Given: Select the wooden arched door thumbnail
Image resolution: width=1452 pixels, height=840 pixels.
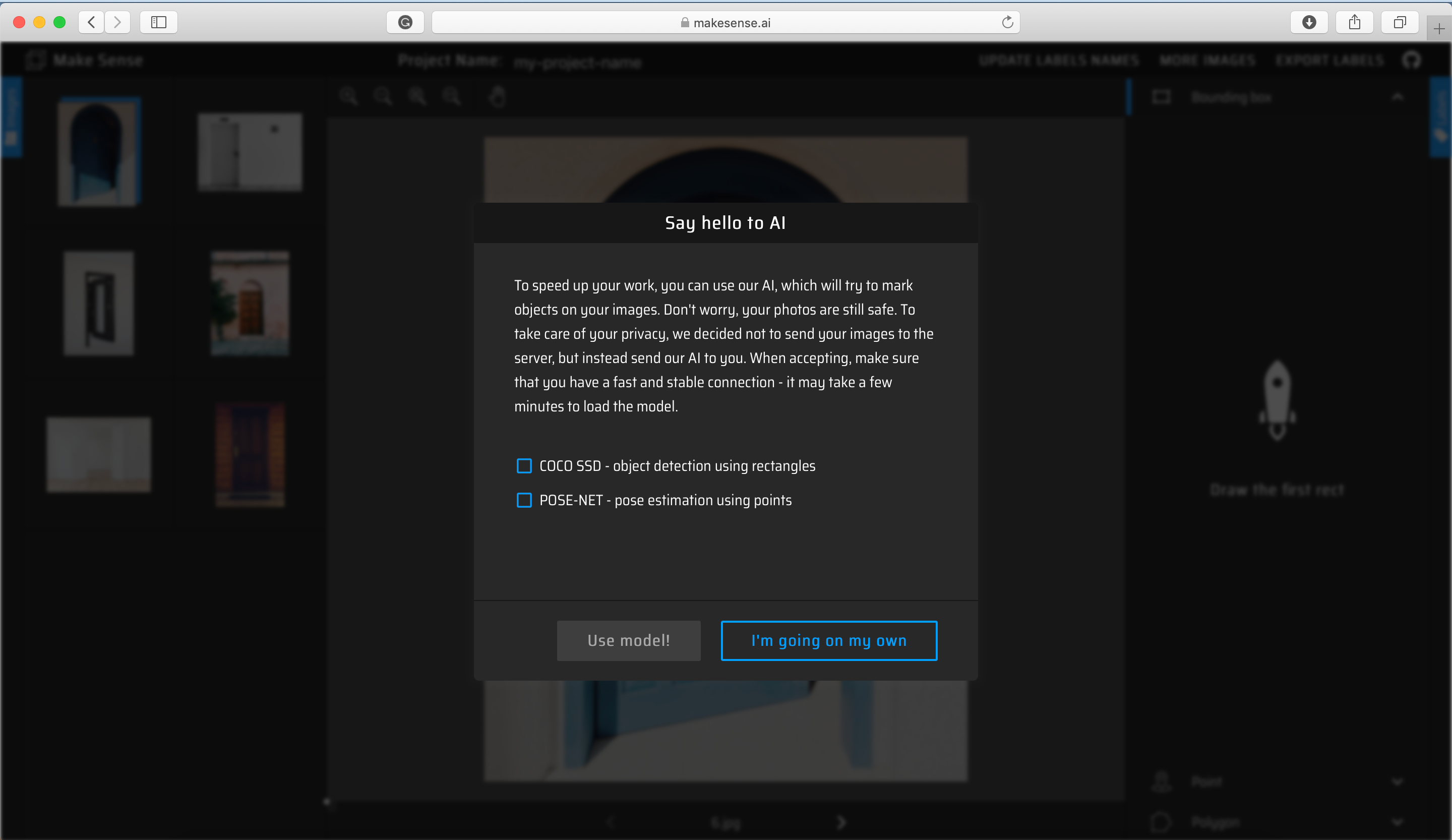Looking at the screenshot, I should click(250, 304).
